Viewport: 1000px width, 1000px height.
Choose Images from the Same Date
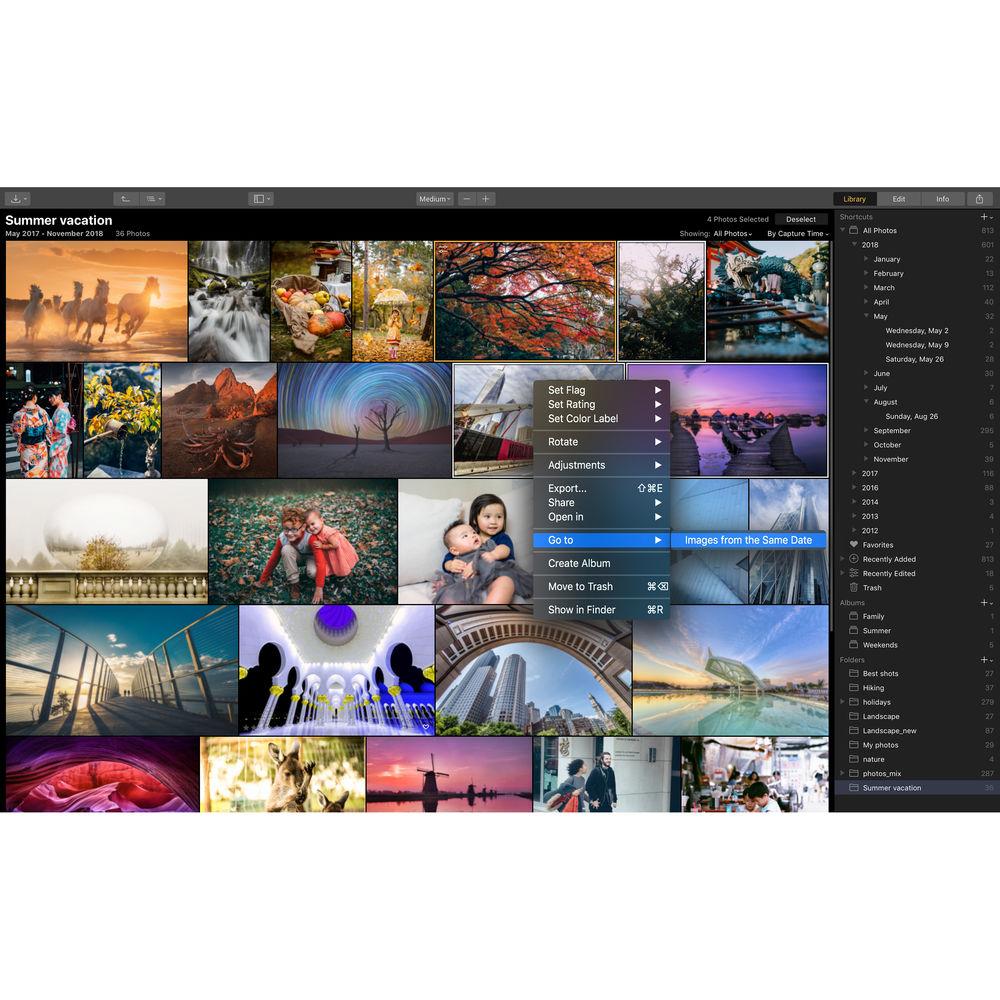(x=749, y=539)
